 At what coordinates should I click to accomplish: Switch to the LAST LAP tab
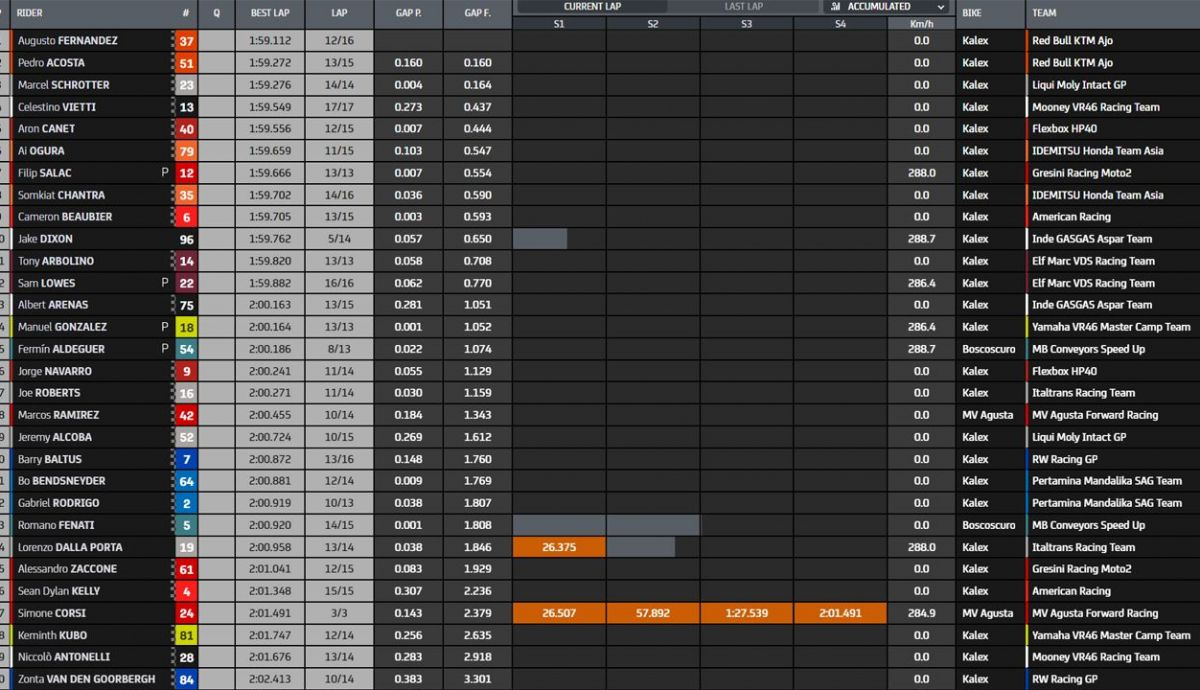743,6
